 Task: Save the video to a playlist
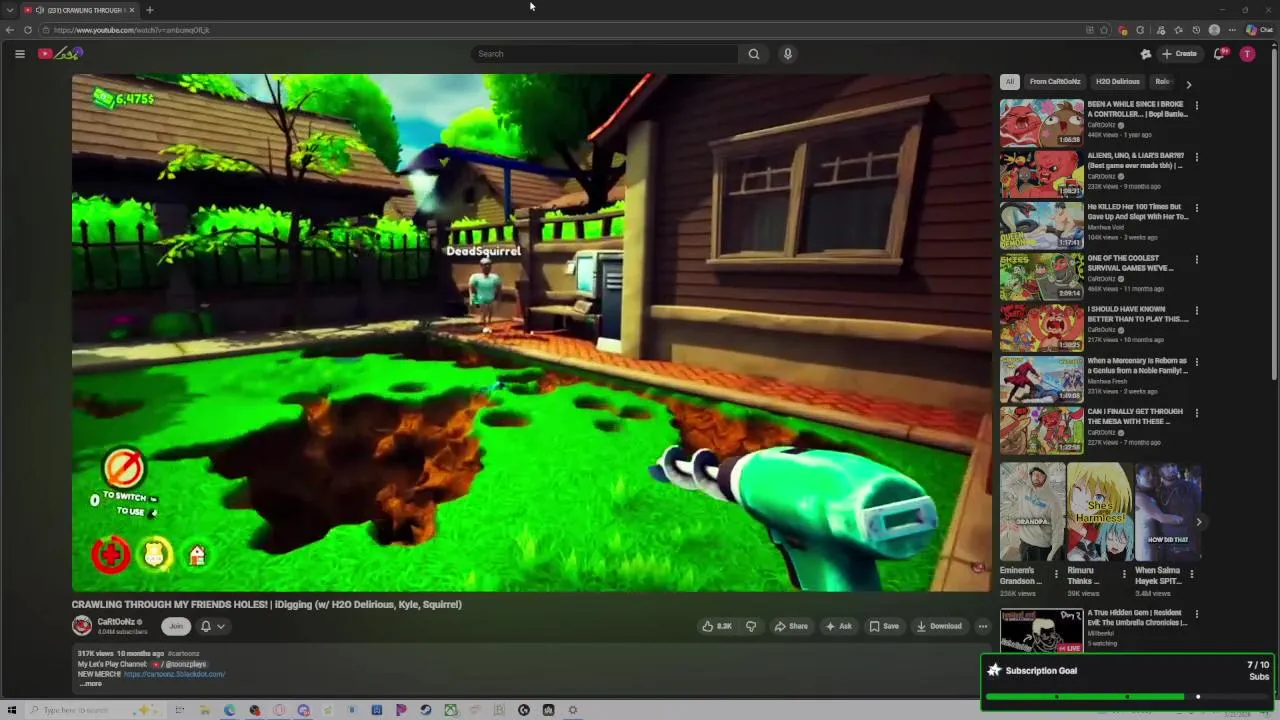click(x=884, y=626)
